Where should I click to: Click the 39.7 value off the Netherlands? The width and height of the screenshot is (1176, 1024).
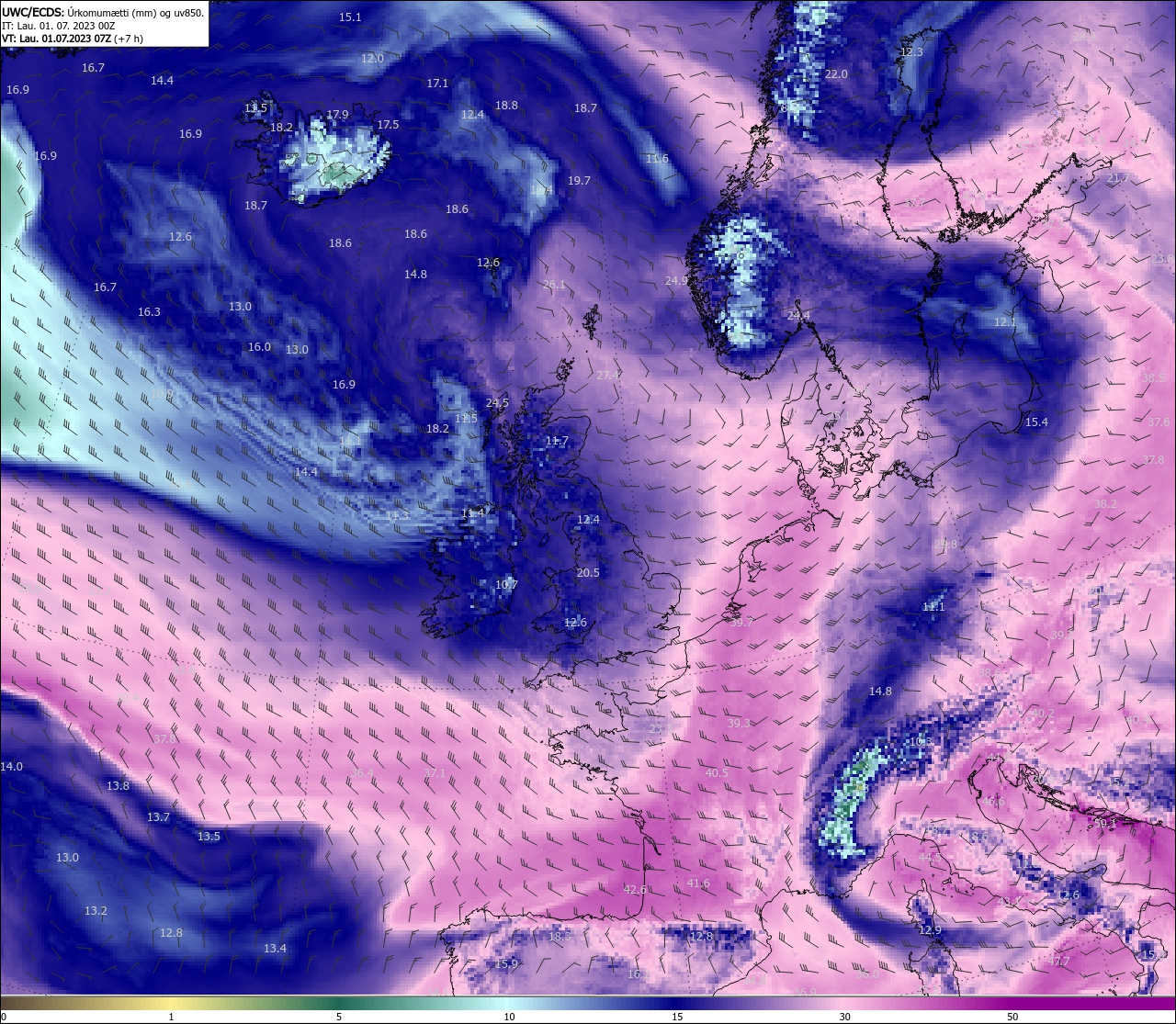741,623
